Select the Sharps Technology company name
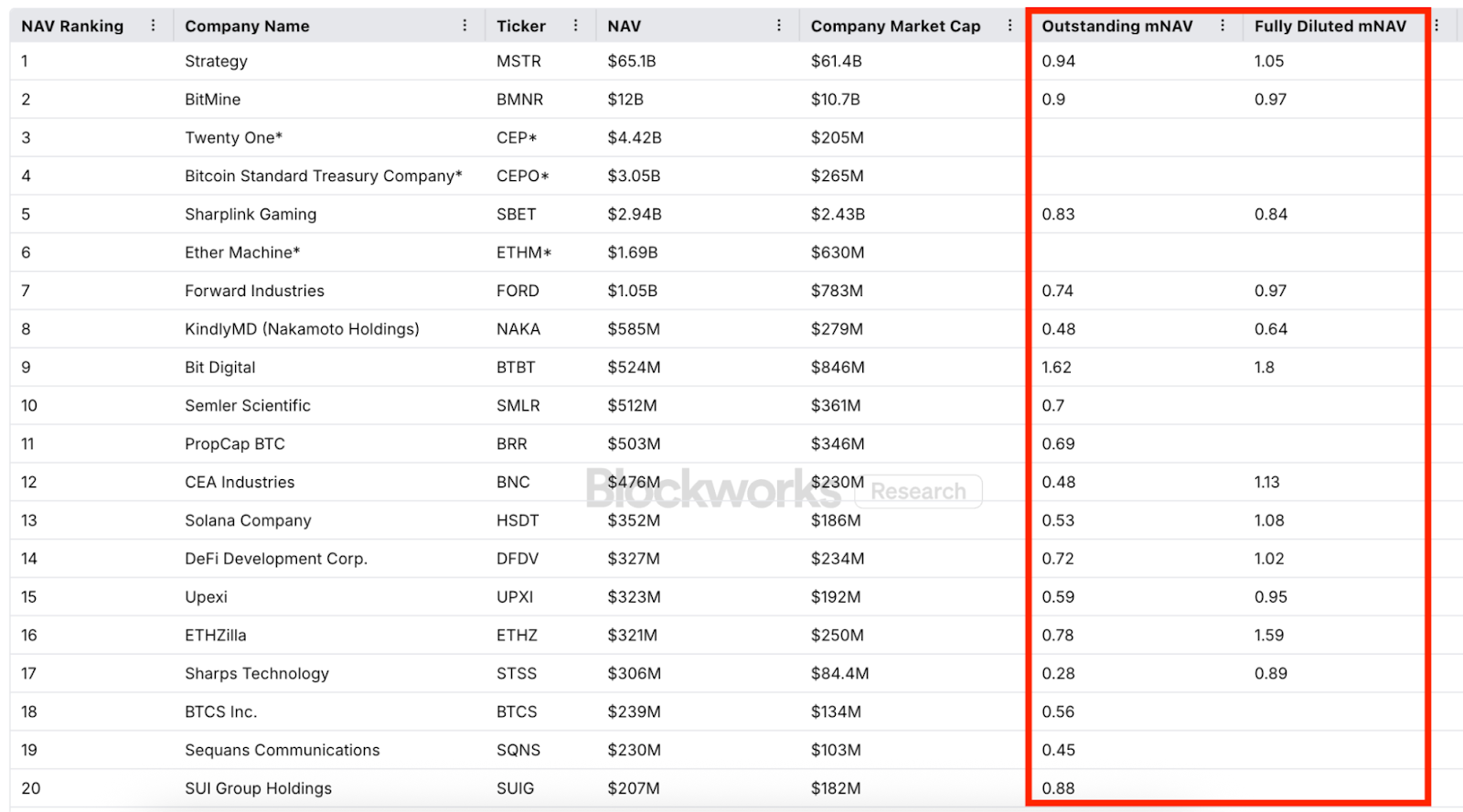Viewport: 1463px width, 812px height. pos(257,674)
